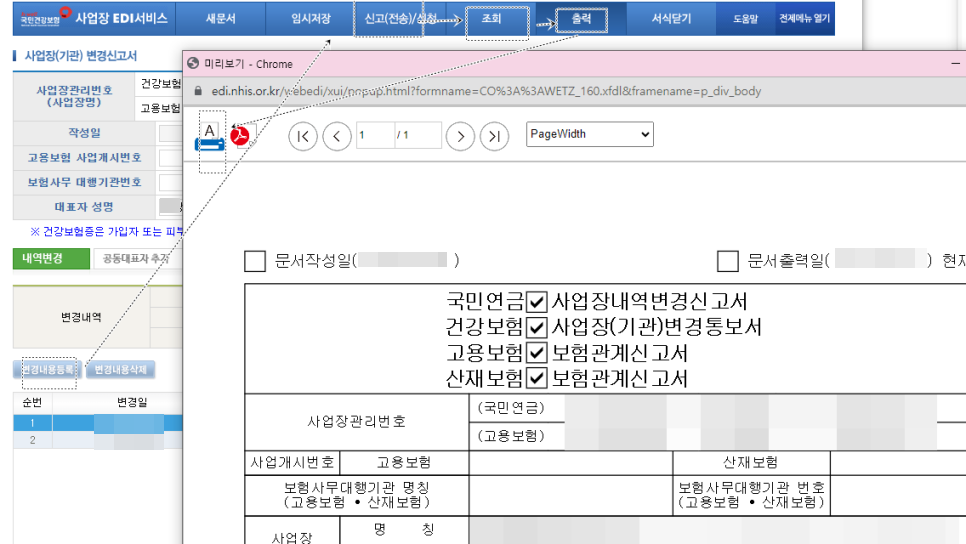Go to first page in preview

[302, 136]
